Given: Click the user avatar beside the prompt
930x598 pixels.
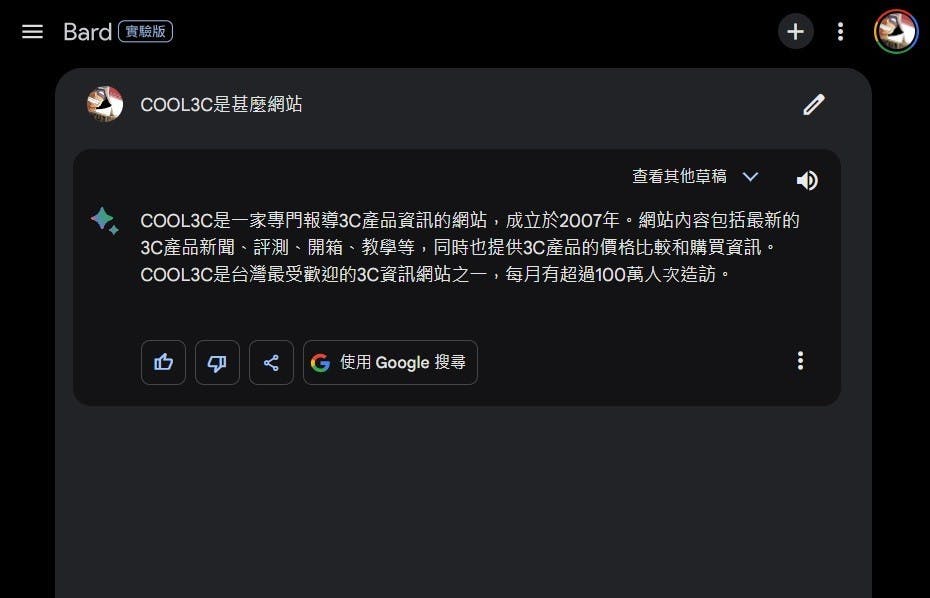Looking at the screenshot, I should pos(105,104).
